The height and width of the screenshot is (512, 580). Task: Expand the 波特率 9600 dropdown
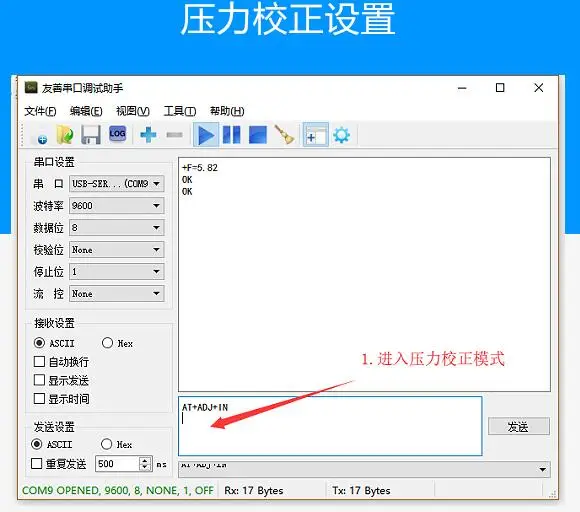pos(117,205)
